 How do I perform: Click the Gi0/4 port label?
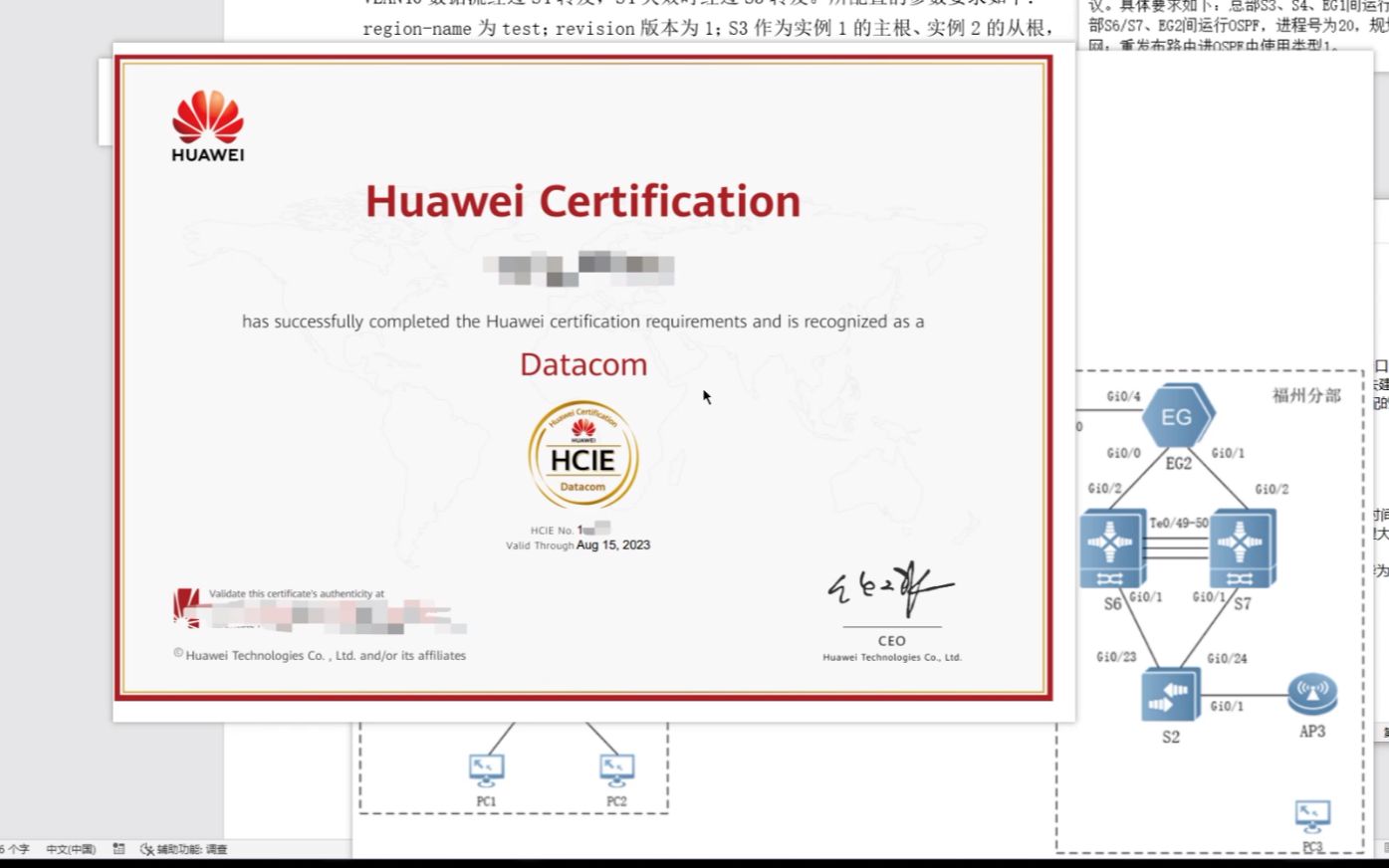tap(1123, 396)
